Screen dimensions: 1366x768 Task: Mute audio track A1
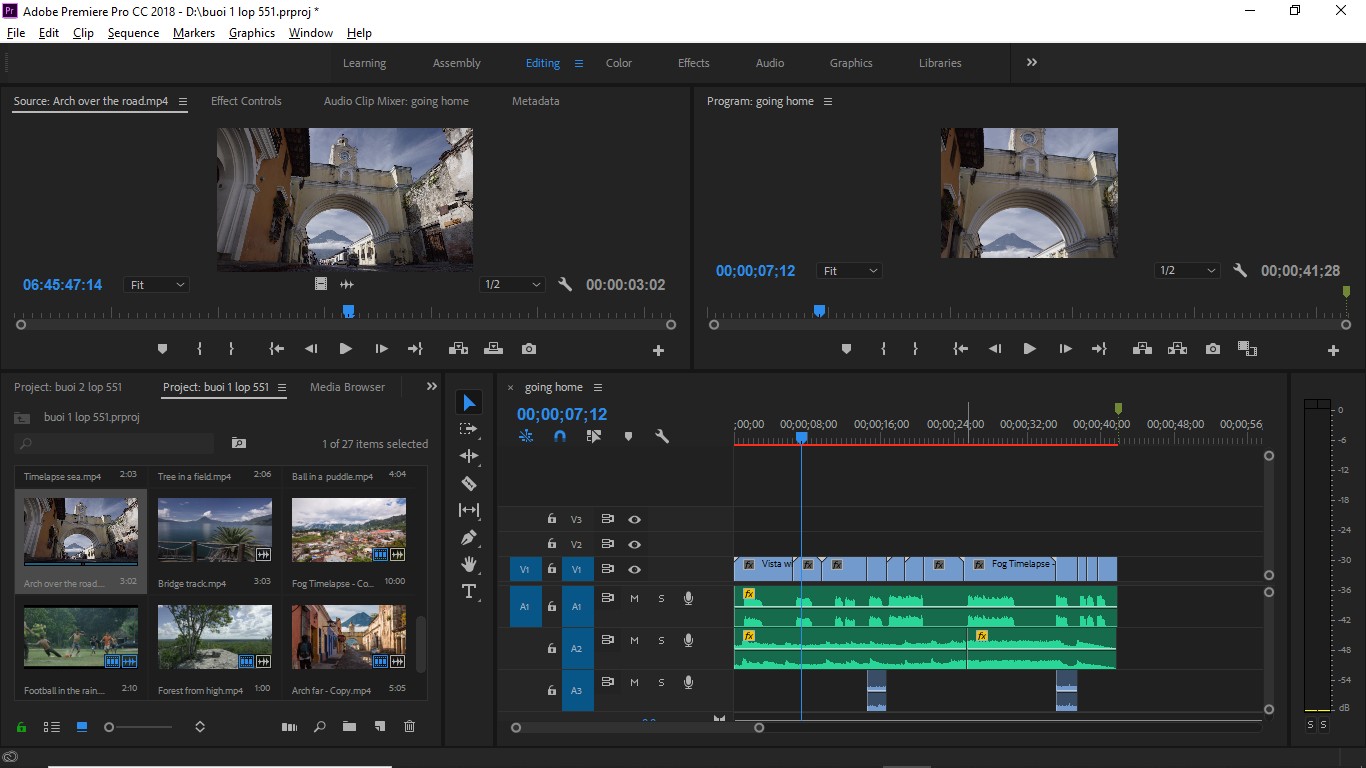click(x=634, y=599)
